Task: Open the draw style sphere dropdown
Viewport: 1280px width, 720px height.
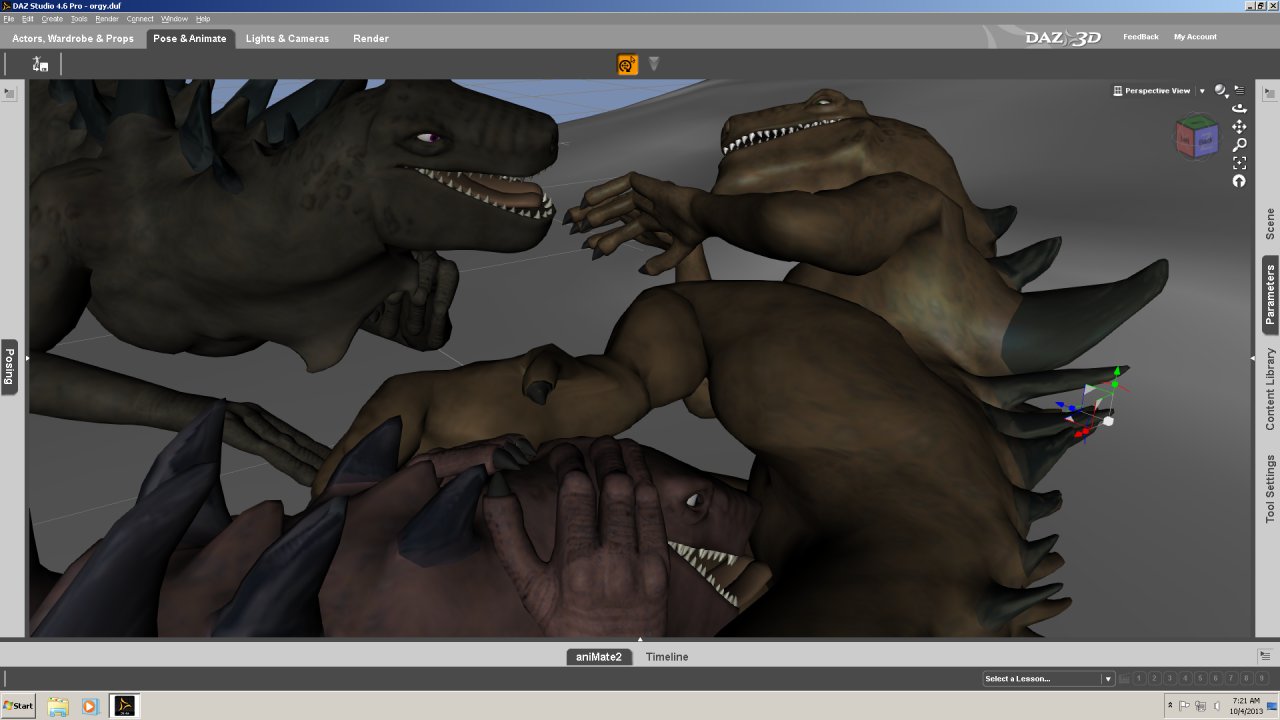Action: point(1222,91)
